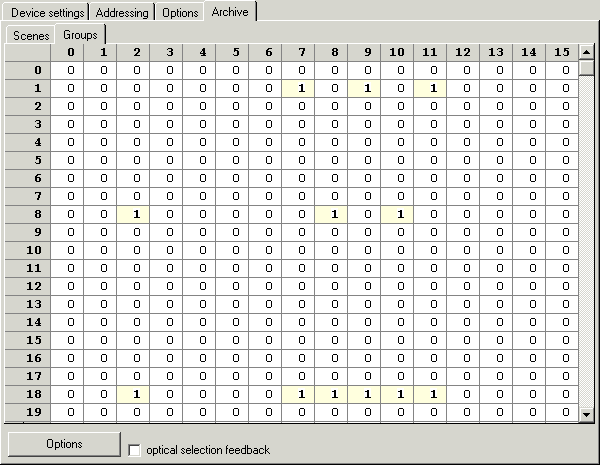Select column header 10
Screen dimensions: 600x465
[x=397, y=52]
